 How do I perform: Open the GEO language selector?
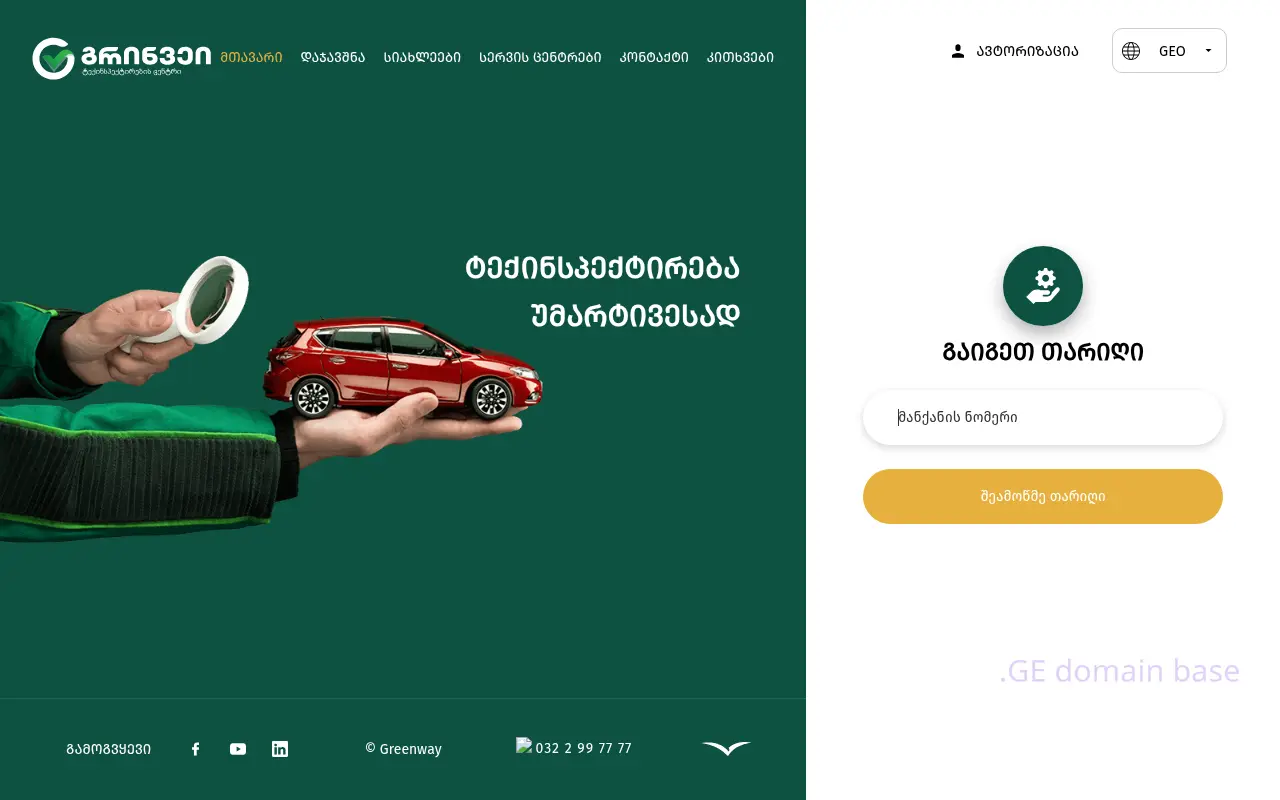click(x=1169, y=51)
